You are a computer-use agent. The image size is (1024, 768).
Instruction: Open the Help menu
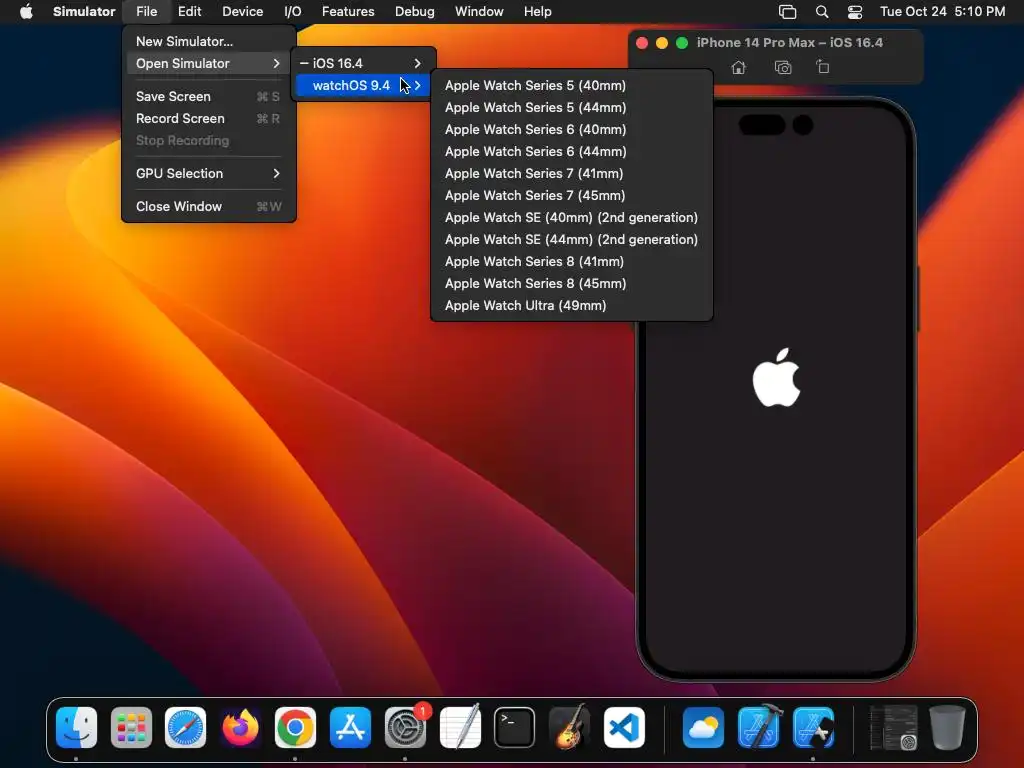(x=537, y=11)
